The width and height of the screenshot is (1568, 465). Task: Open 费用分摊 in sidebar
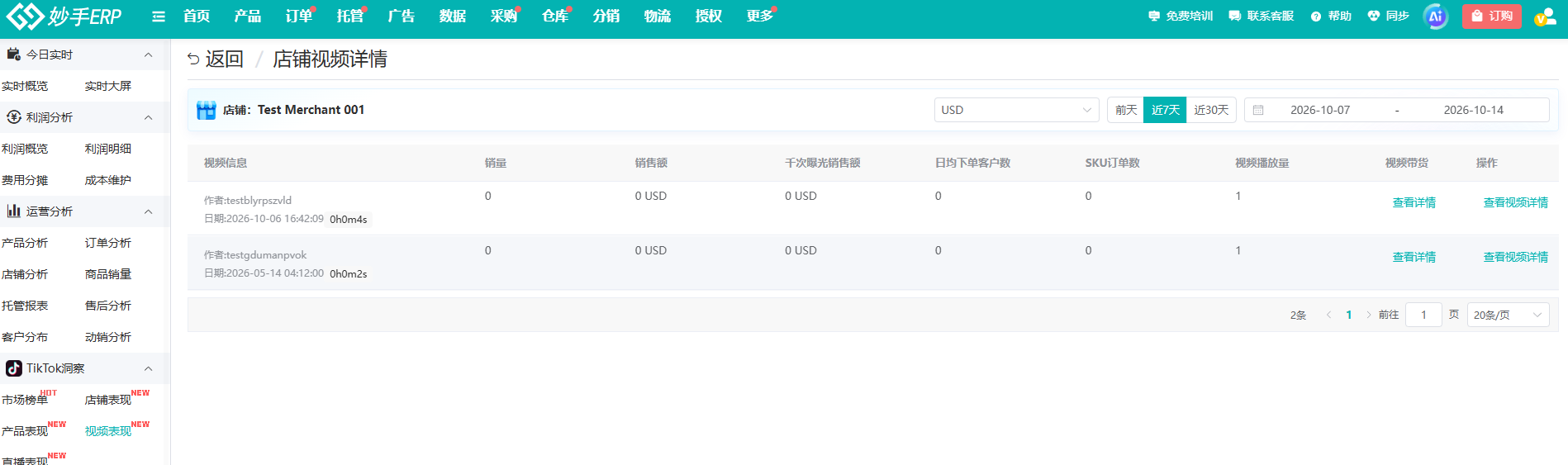click(x=25, y=180)
